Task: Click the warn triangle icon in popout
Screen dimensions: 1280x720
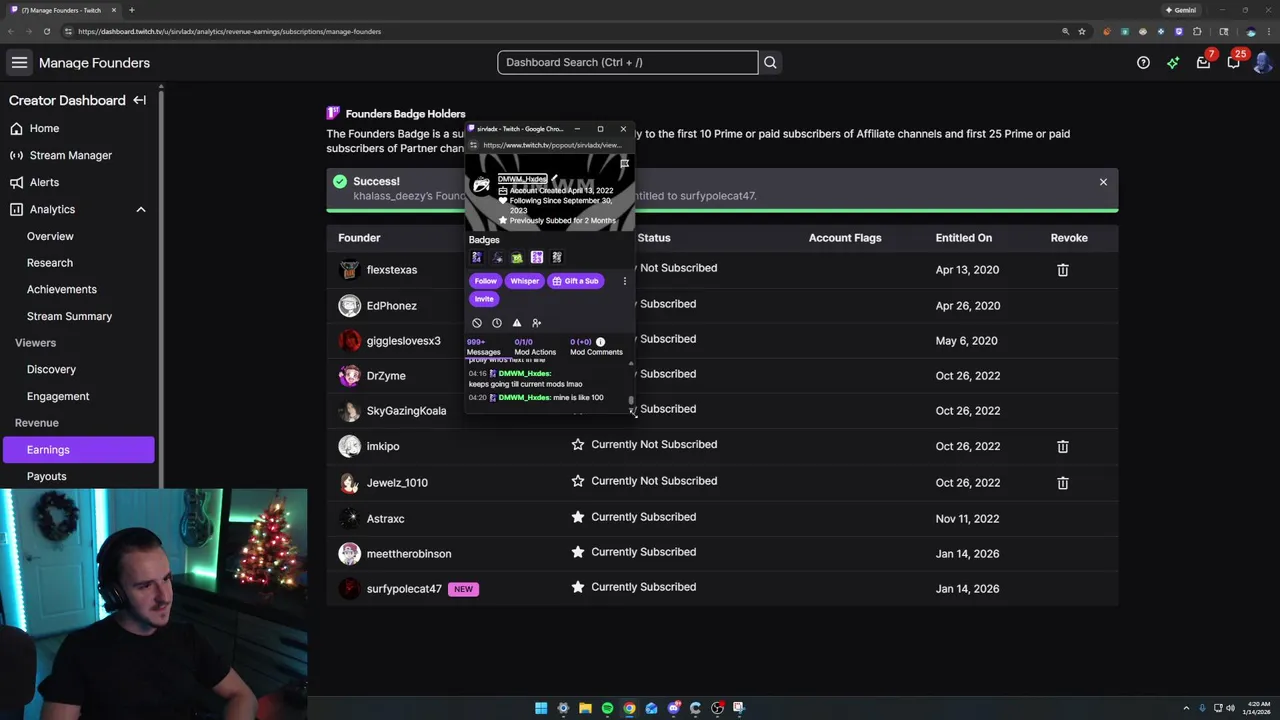Action: 517,323
